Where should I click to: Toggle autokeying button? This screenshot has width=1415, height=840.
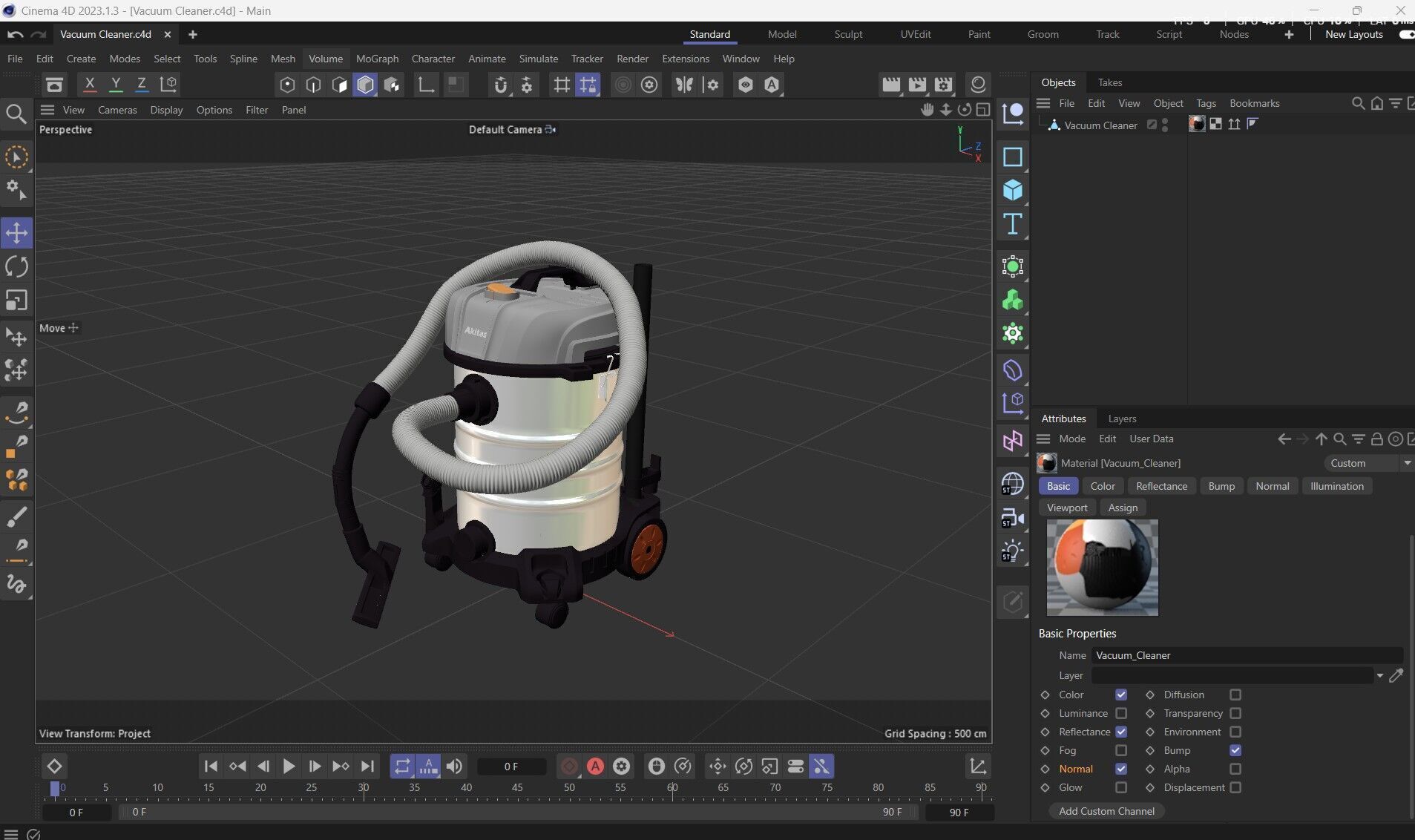[595, 767]
